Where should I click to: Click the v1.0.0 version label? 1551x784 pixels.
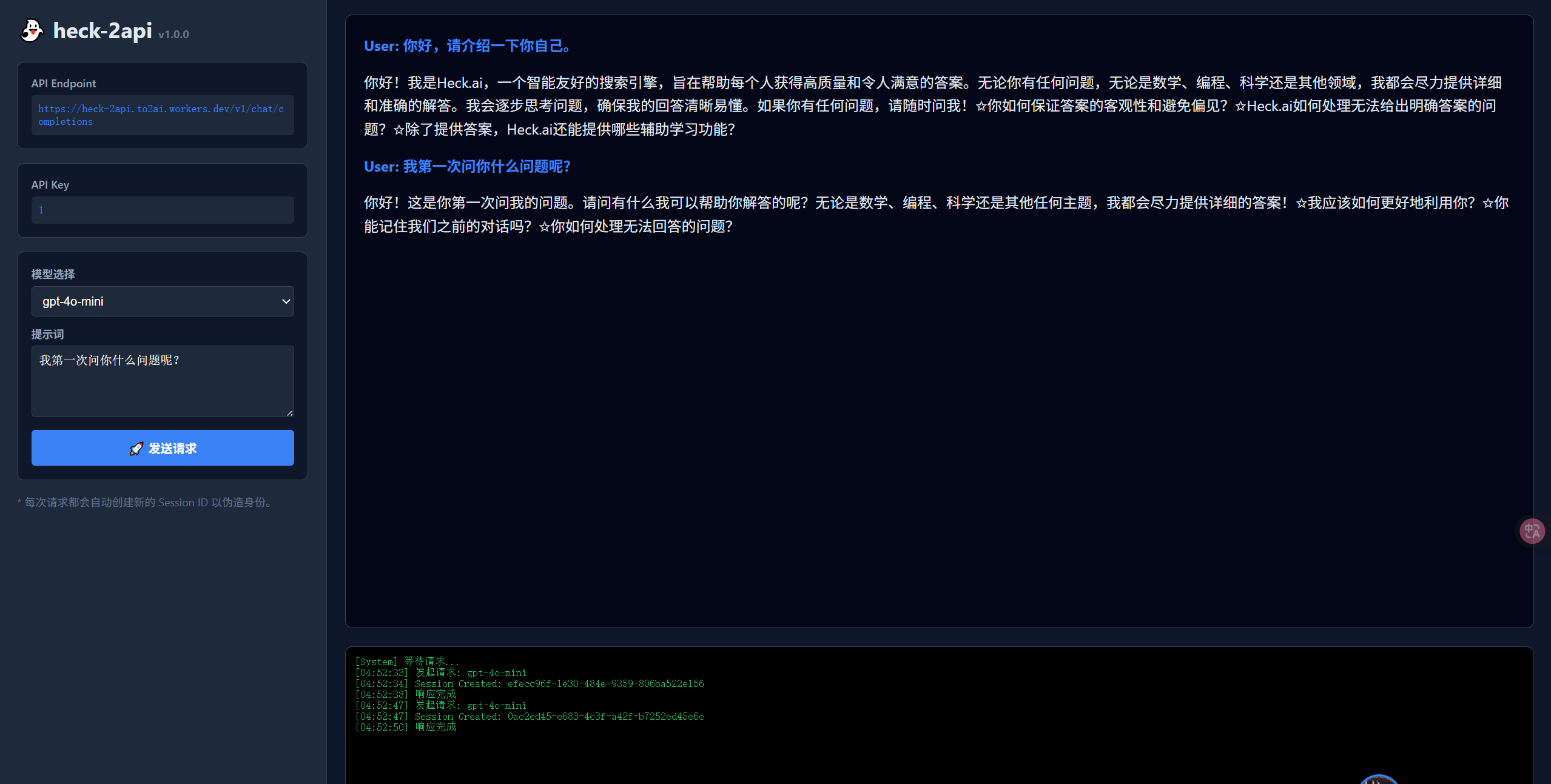click(x=173, y=35)
